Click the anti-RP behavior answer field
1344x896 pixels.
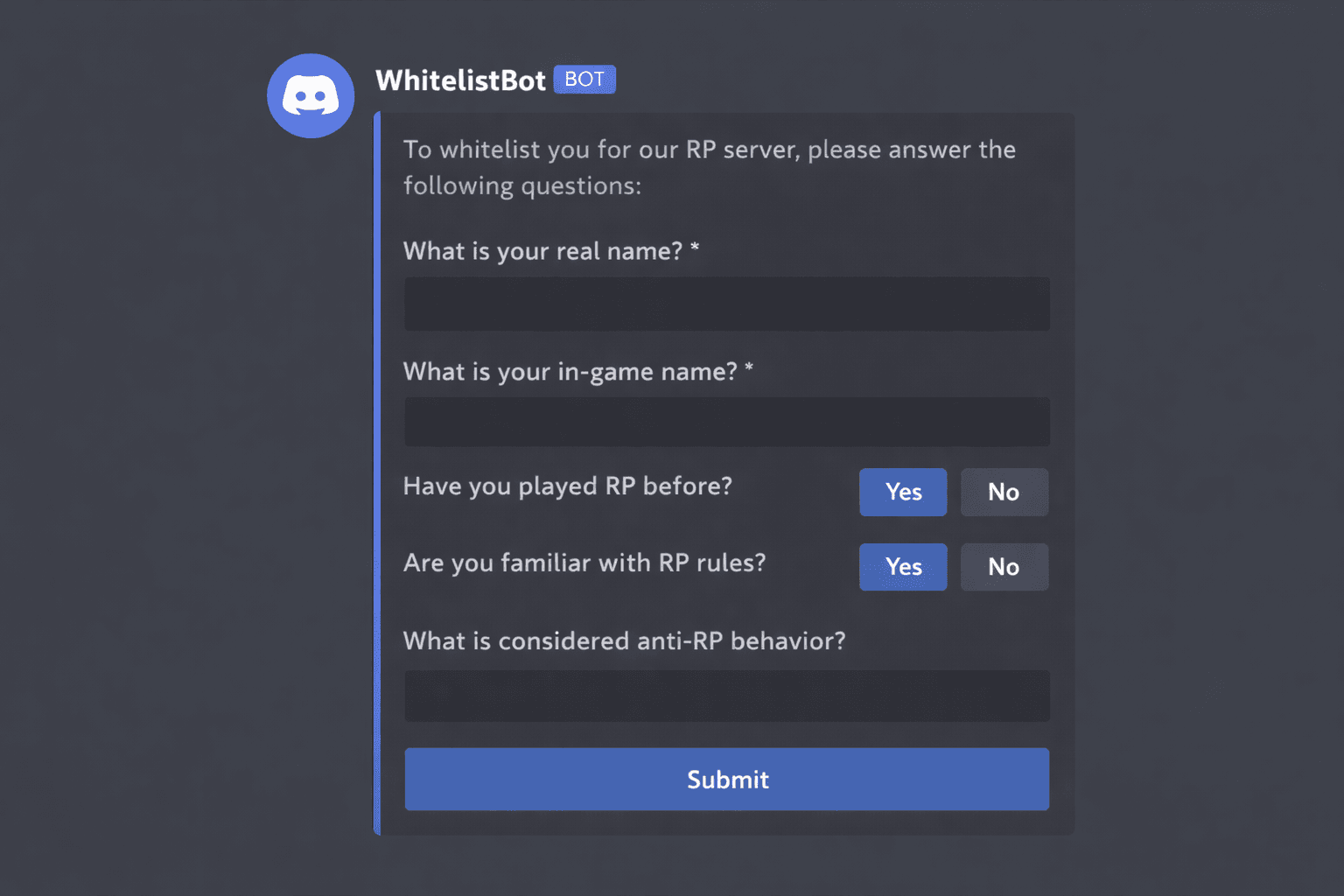(726, 696)
